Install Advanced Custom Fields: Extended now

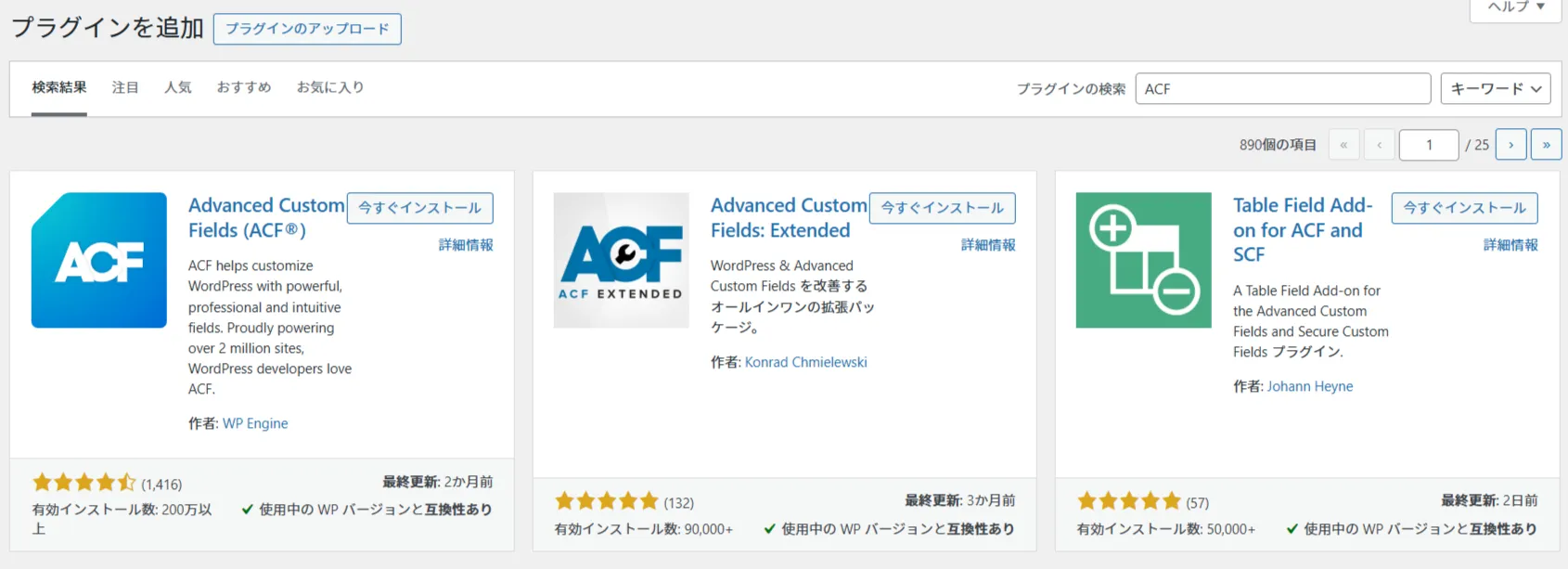pos(943,208)
